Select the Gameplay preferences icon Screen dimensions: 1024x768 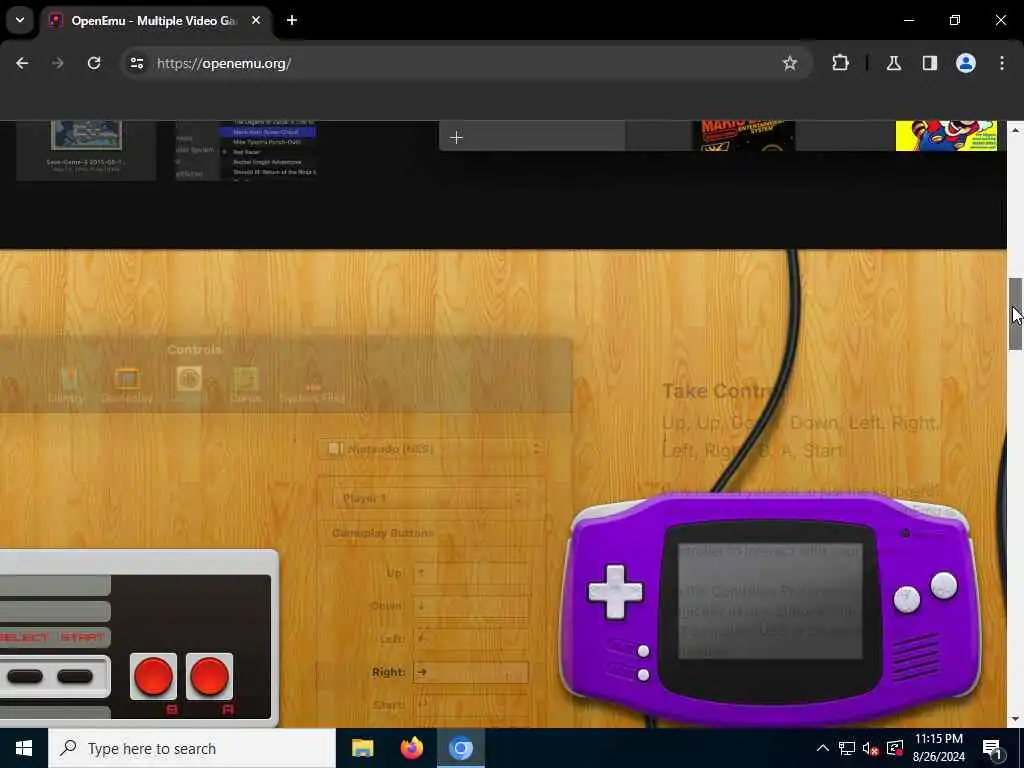coord(127,385)
